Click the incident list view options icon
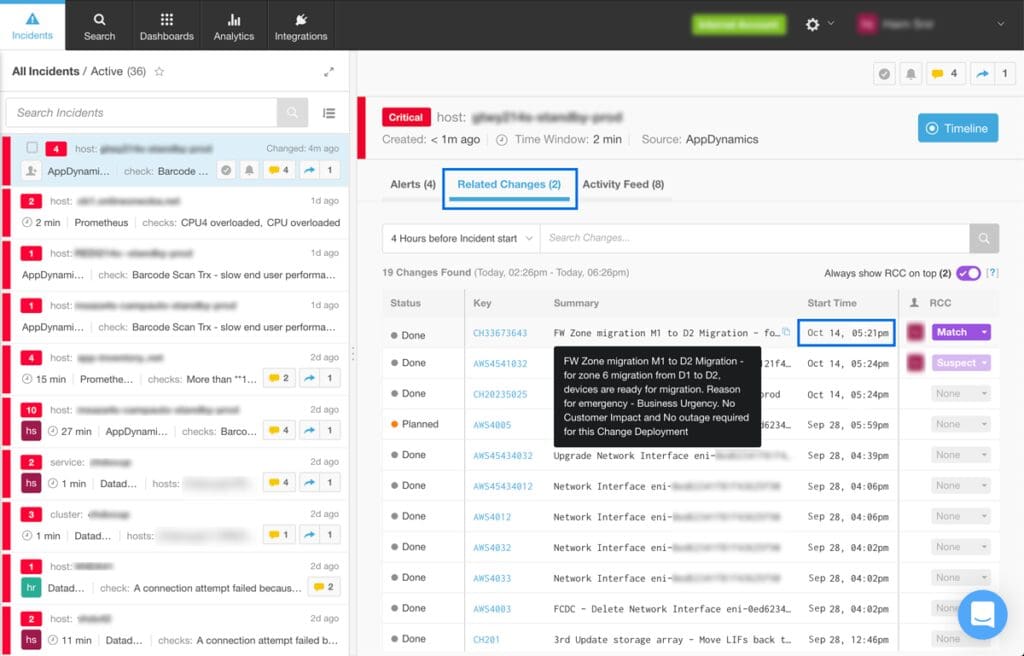 [x=329, y=113]
